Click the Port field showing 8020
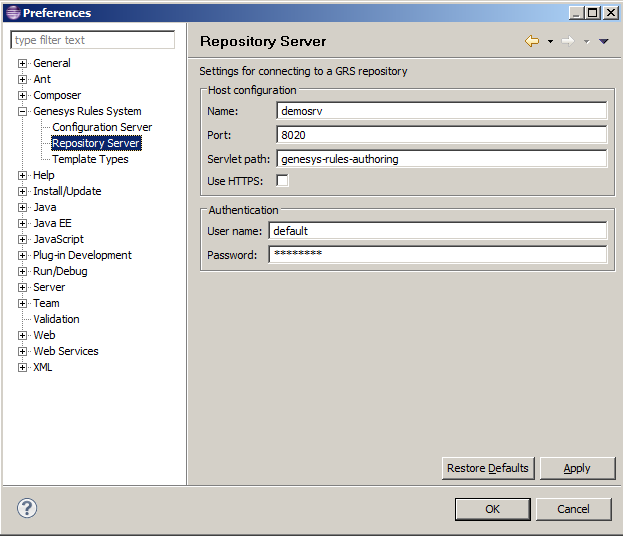The image size is (623, 536). tap(441, 135)
